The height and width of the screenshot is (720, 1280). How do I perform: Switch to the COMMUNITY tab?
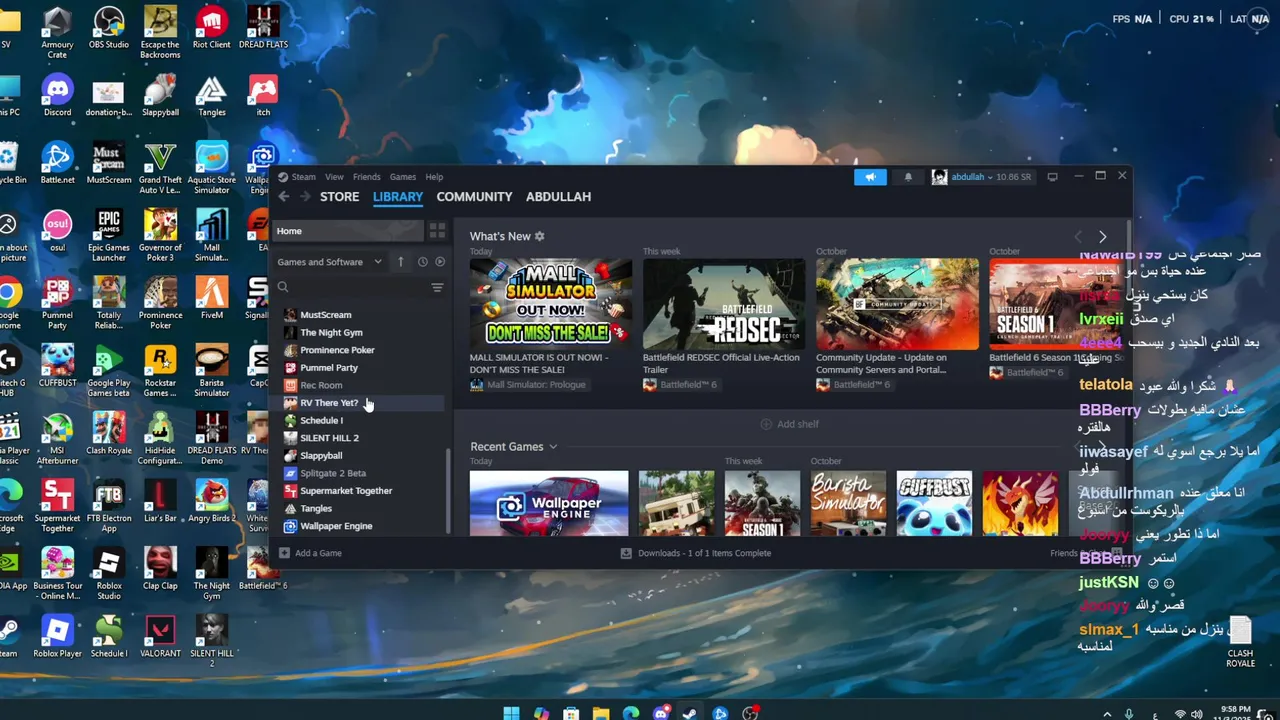pos(474,197)
